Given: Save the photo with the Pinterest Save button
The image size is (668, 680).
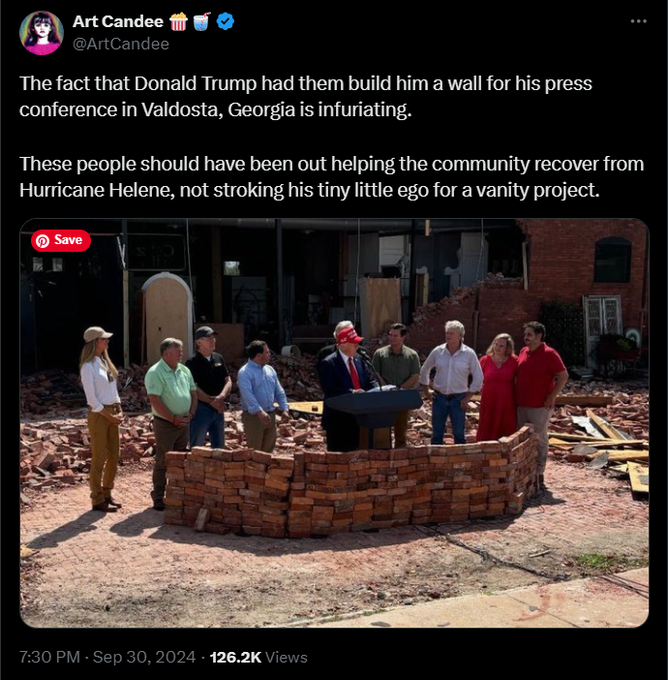Looking at the screenshot, I should point(61,241).
